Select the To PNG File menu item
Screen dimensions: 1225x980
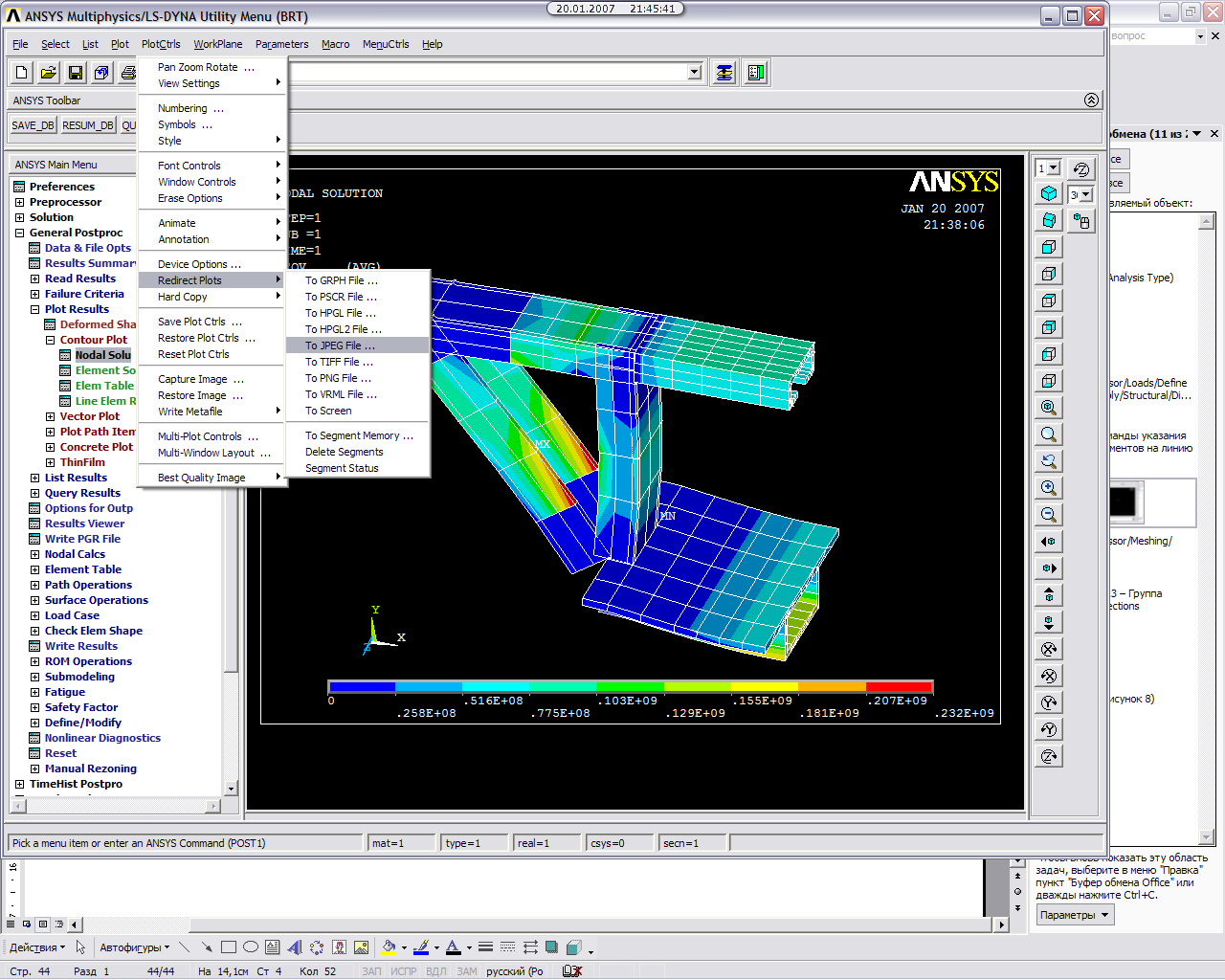tap(358, 378)
